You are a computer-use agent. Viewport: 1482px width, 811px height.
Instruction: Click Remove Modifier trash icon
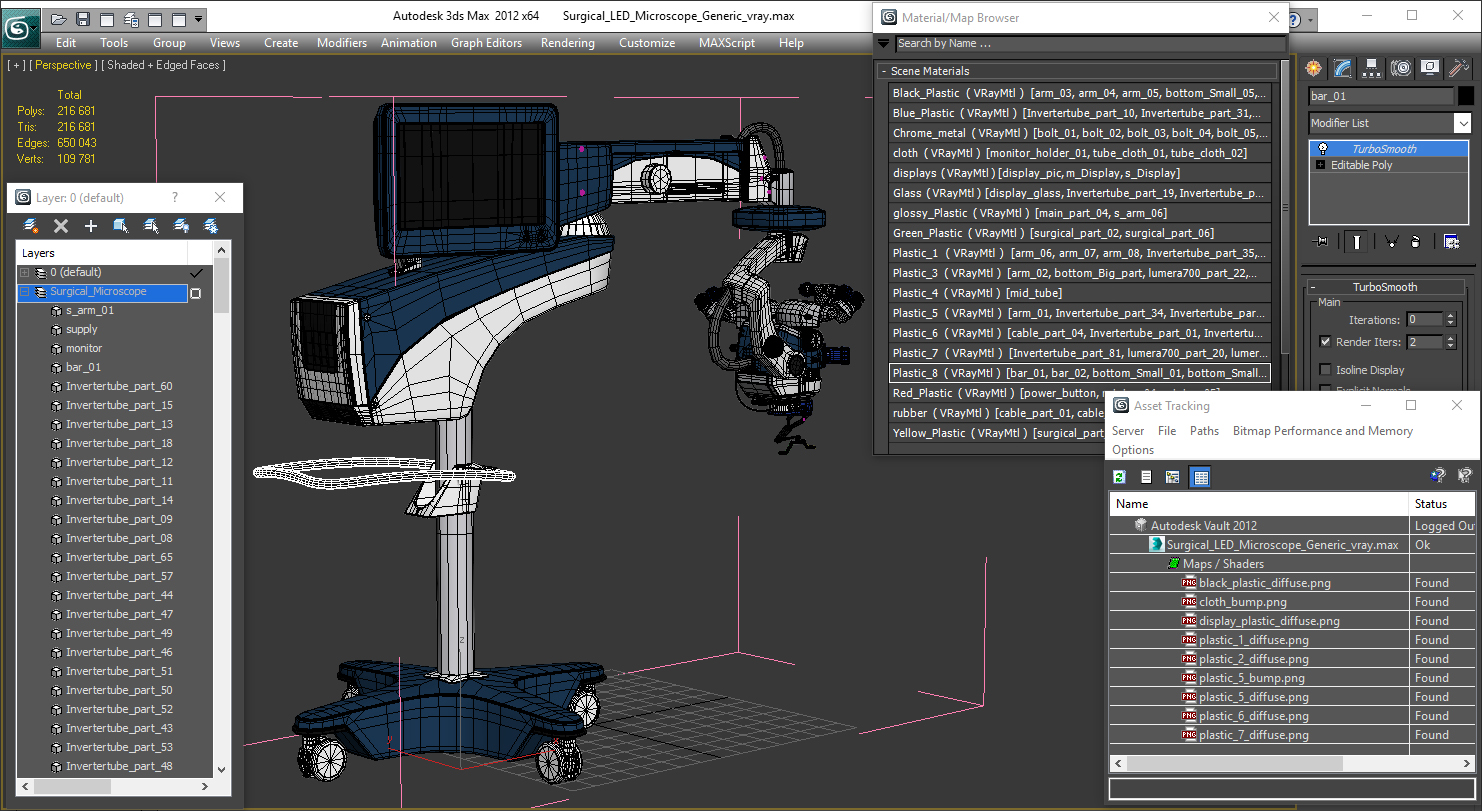pos(1415,242)
